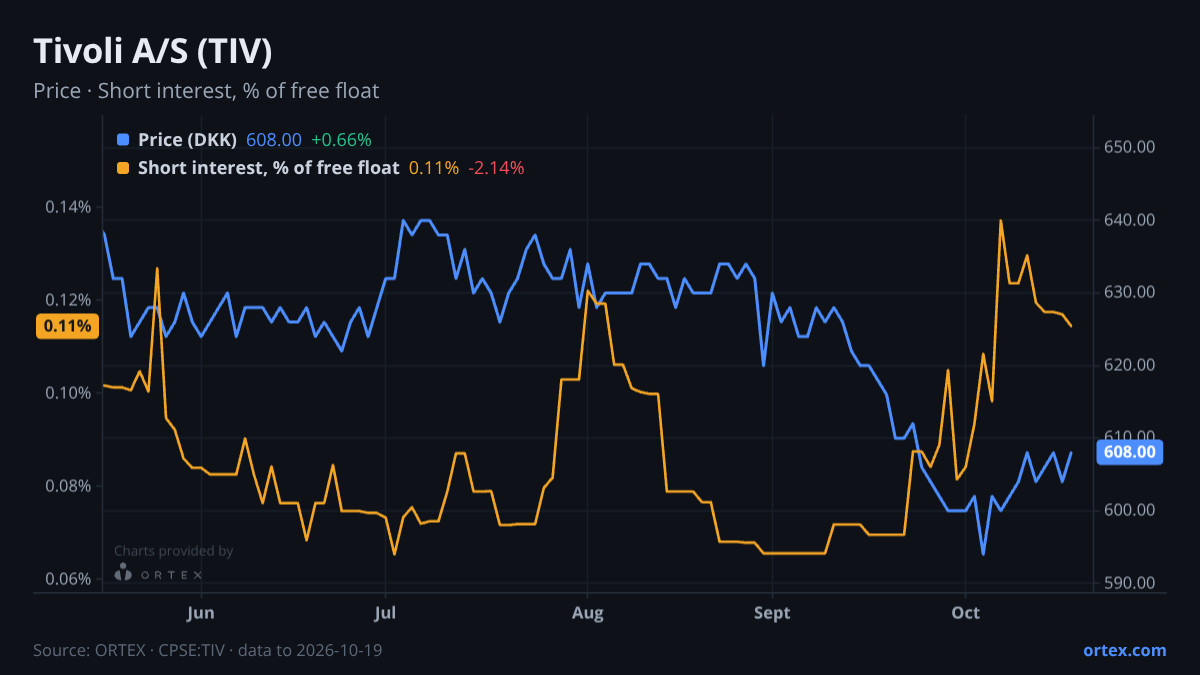Open the ortex.com link
Screen dimensions: 1200x675
[1124, 650]
